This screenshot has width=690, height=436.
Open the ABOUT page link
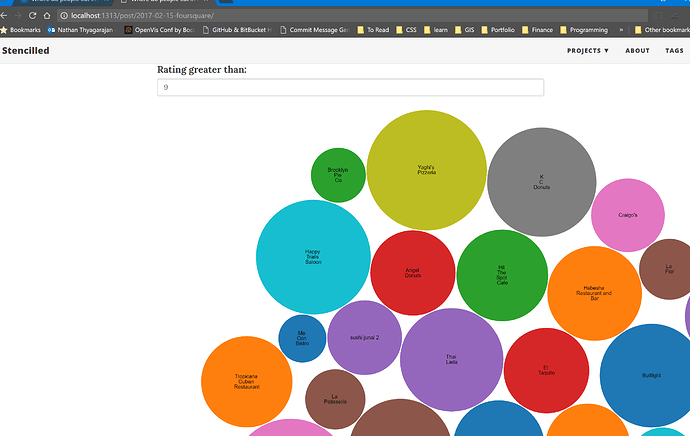(637, 51)
